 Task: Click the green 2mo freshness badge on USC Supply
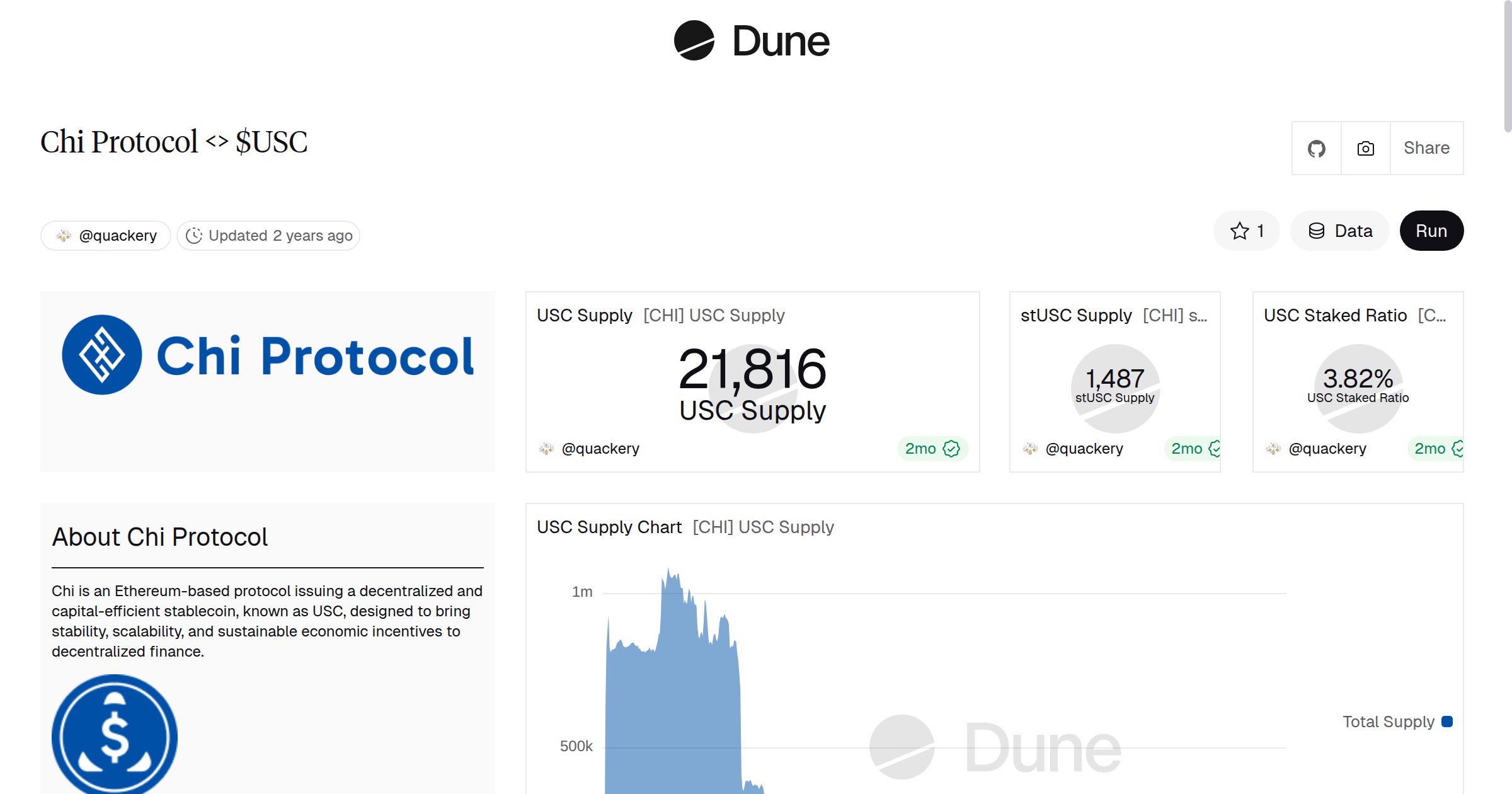pyautogui.click(x=932, y=448)
